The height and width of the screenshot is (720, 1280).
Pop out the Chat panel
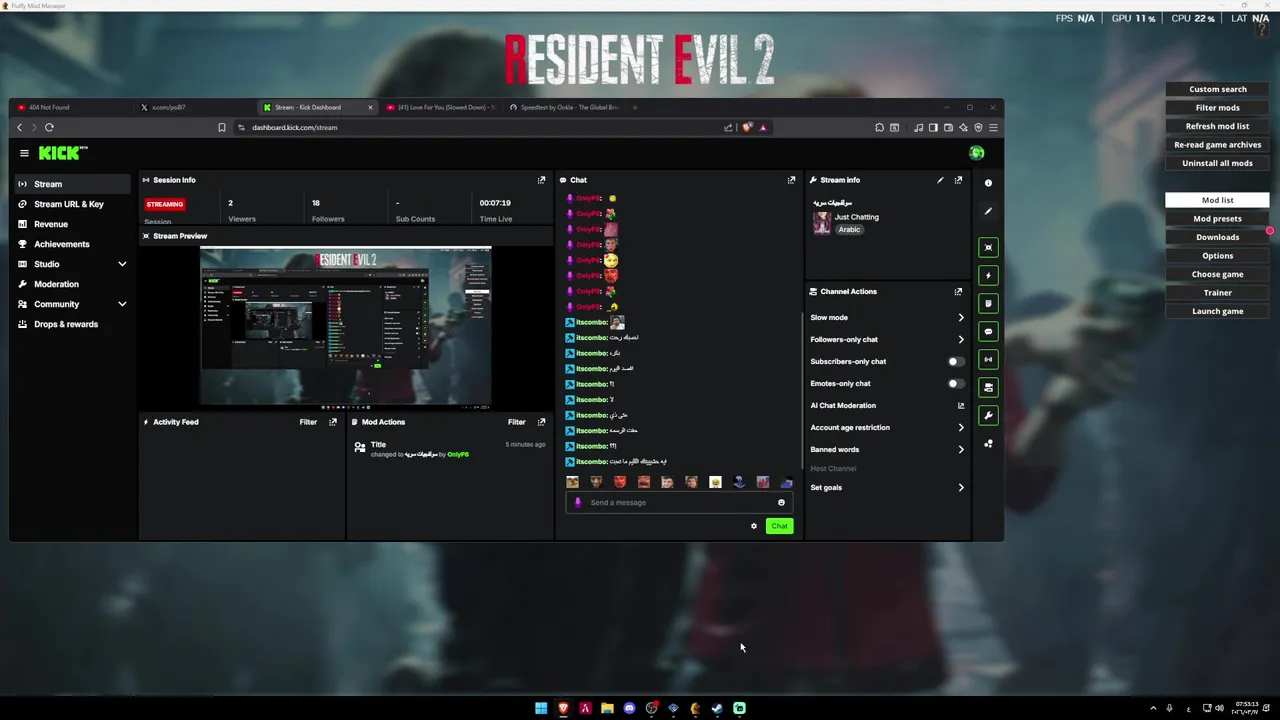(x=791, y=180)
